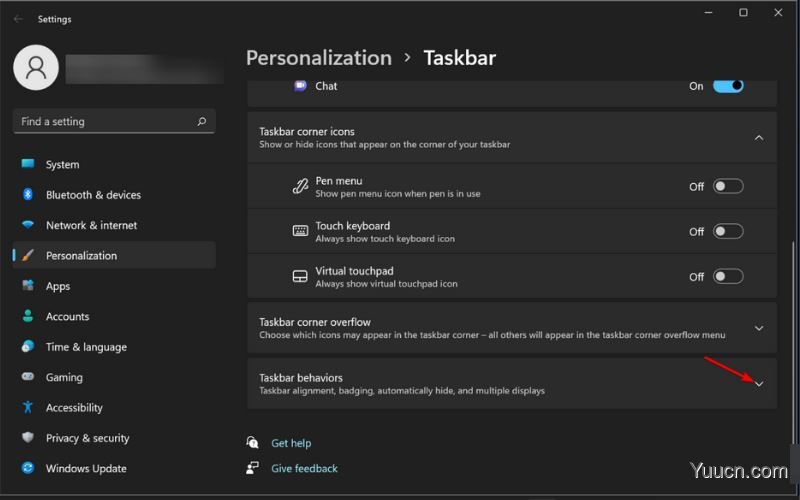
Task: Enable the Touch keyboard toggle
Action: tap(728, 231)
